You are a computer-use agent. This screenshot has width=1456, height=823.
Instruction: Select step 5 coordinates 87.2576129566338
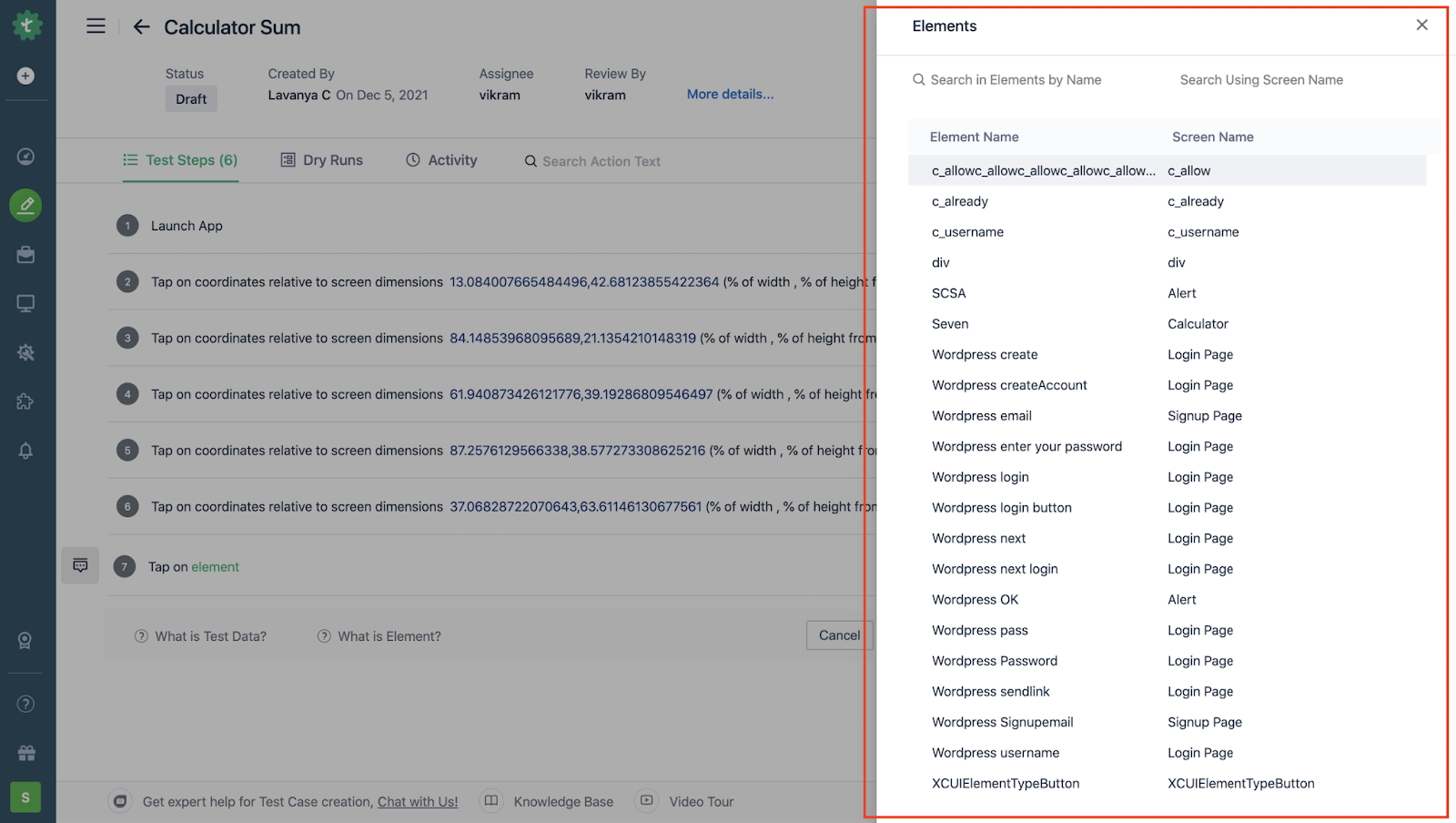coord(491,451)
